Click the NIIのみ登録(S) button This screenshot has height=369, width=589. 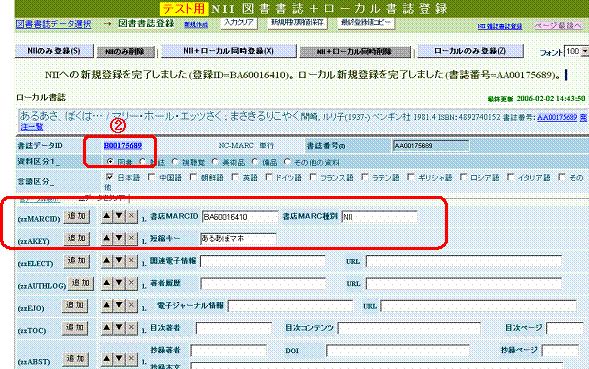click(54, 51)
